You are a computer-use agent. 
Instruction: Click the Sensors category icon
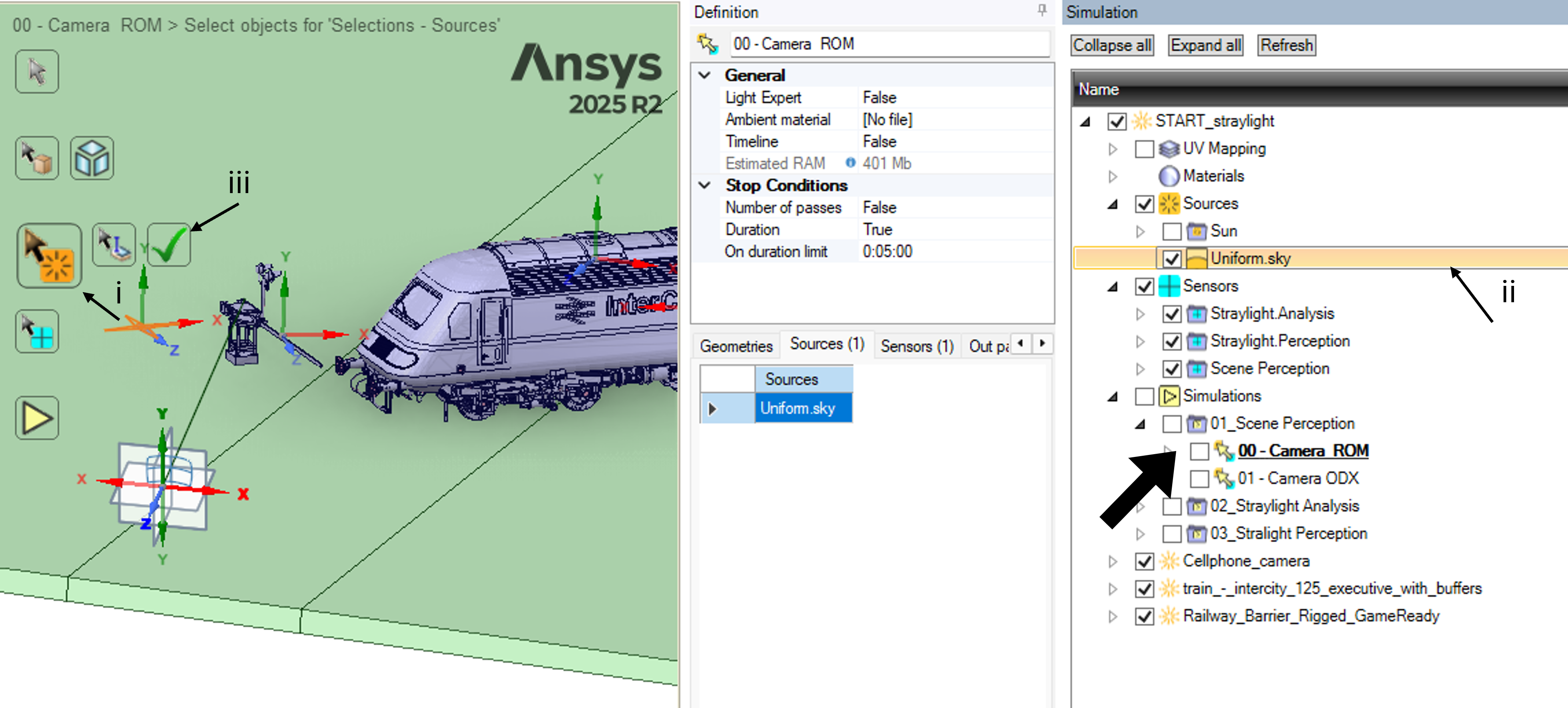pyautogui.click(x=1169, y=286)
